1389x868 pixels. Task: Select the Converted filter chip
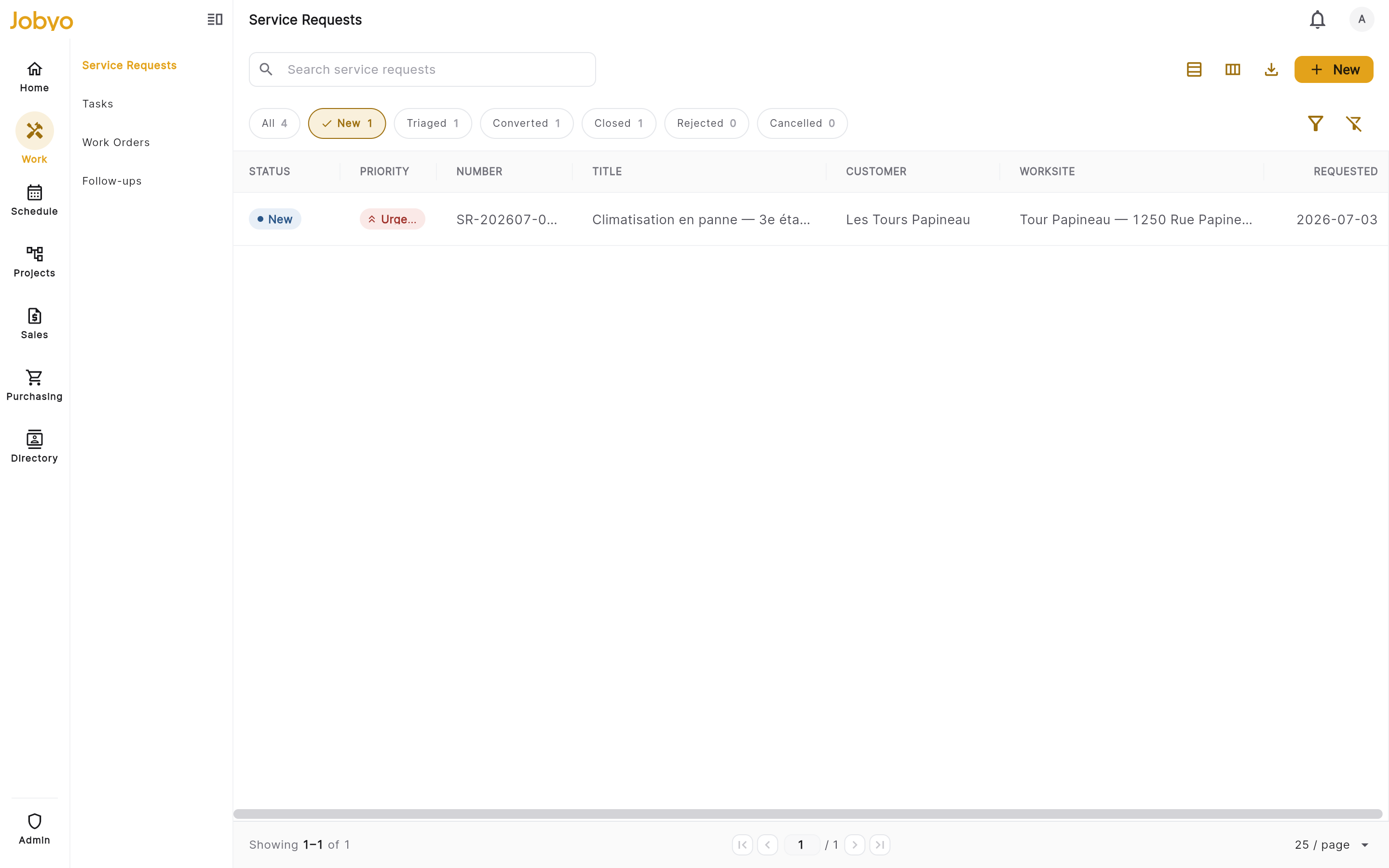pyautogui.click(x=526, y=123)
